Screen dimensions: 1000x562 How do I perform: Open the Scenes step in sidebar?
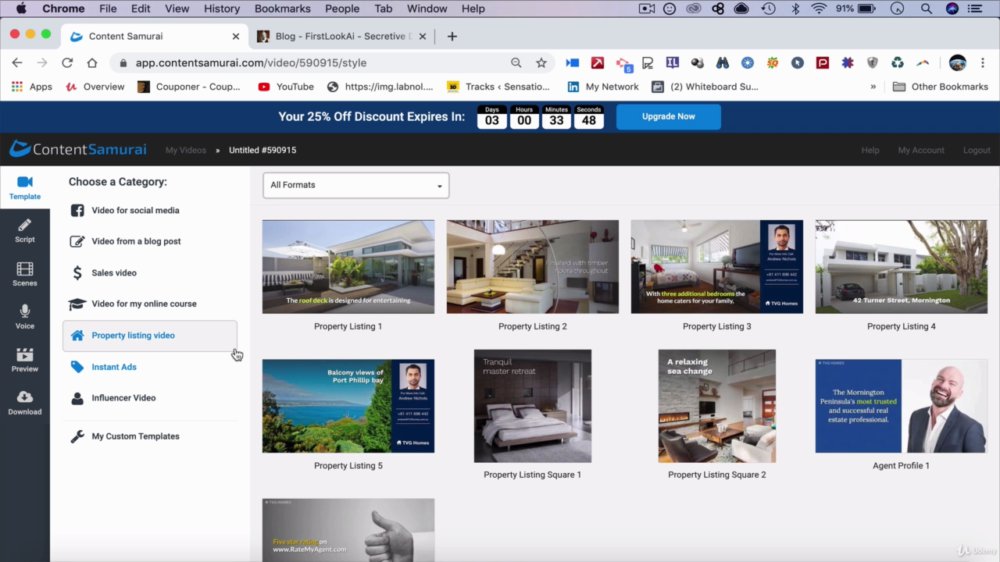[25, 274]
